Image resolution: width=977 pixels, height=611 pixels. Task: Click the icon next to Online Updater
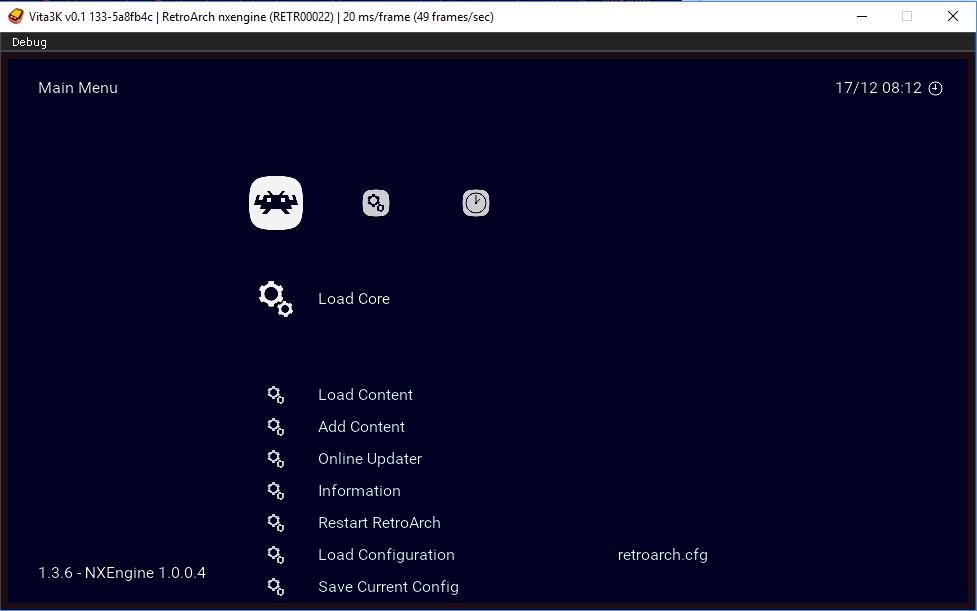[x=276, y=459]
